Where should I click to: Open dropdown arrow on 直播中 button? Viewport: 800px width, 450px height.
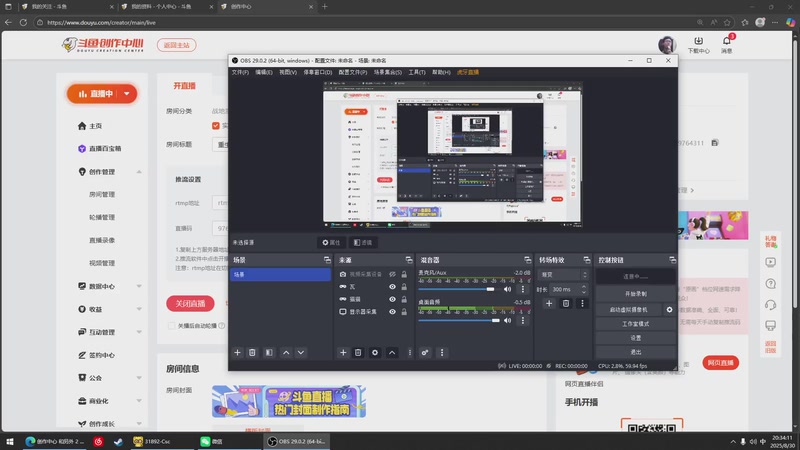click(x=127, y=94)
